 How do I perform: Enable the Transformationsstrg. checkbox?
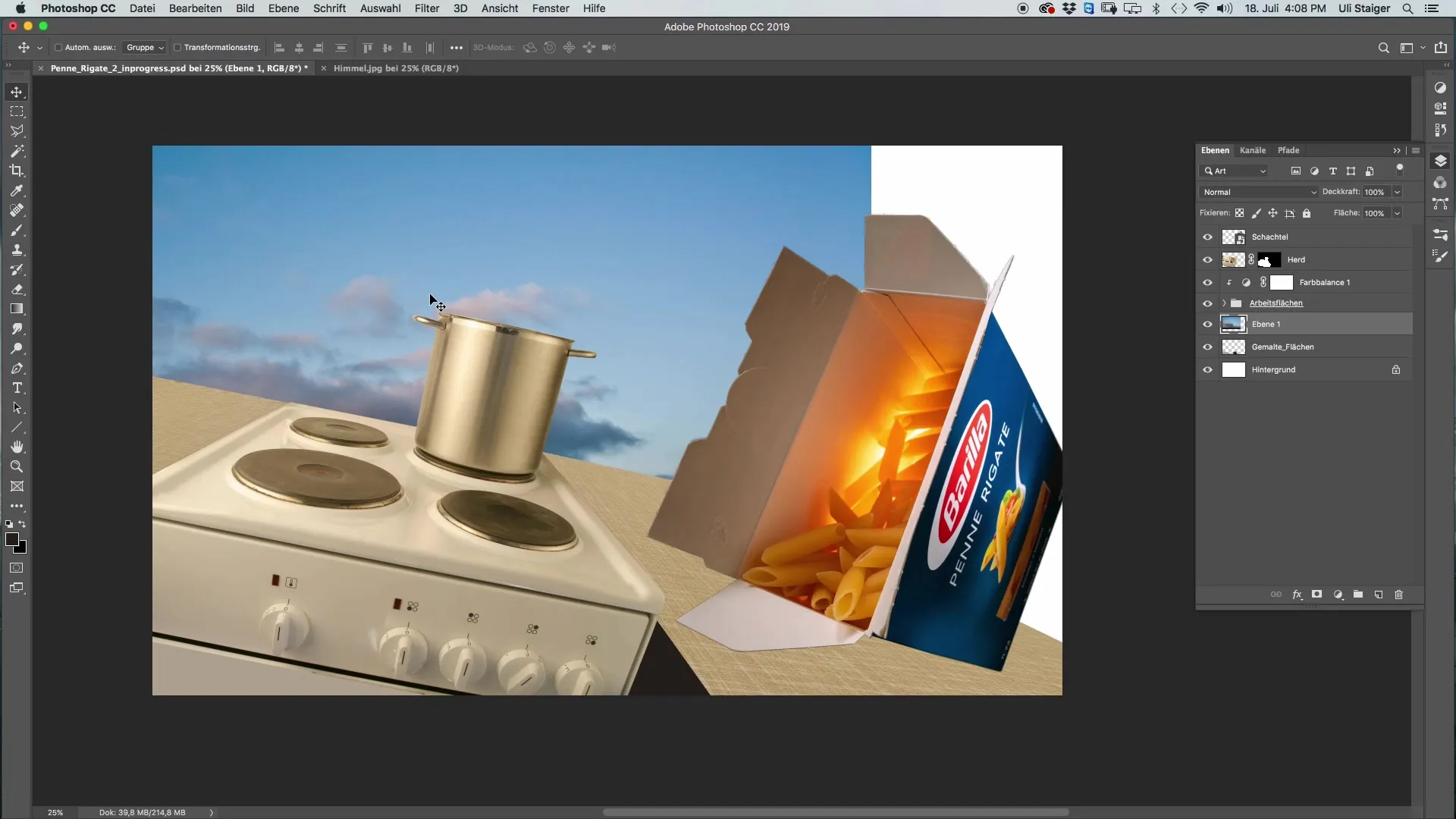pyautogui.click(x=177, y=47)
